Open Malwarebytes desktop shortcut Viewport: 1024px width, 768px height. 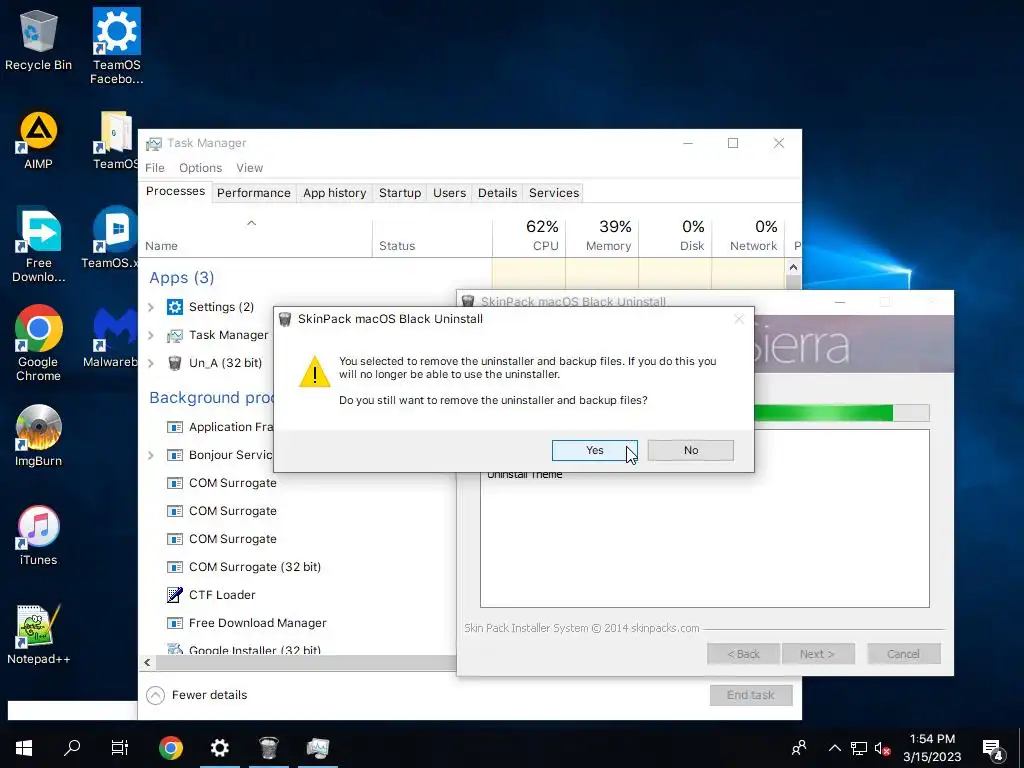click(111, 338)
